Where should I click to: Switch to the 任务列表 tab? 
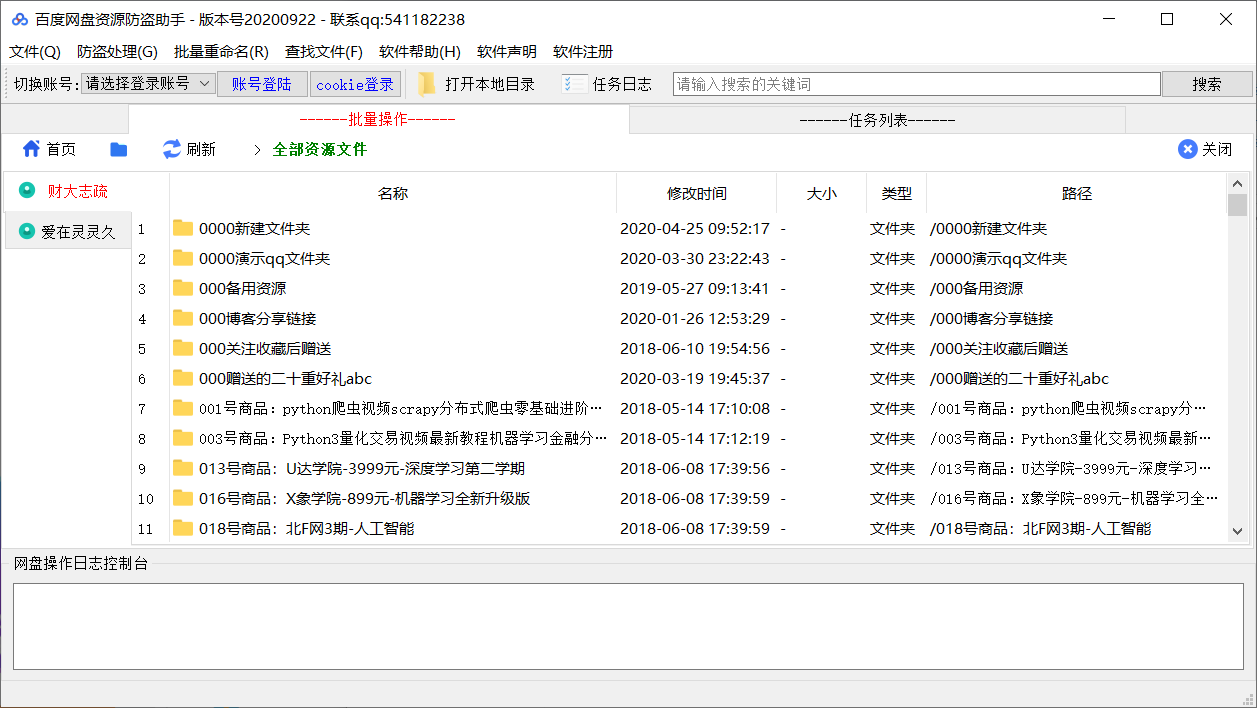click(877, 120)
